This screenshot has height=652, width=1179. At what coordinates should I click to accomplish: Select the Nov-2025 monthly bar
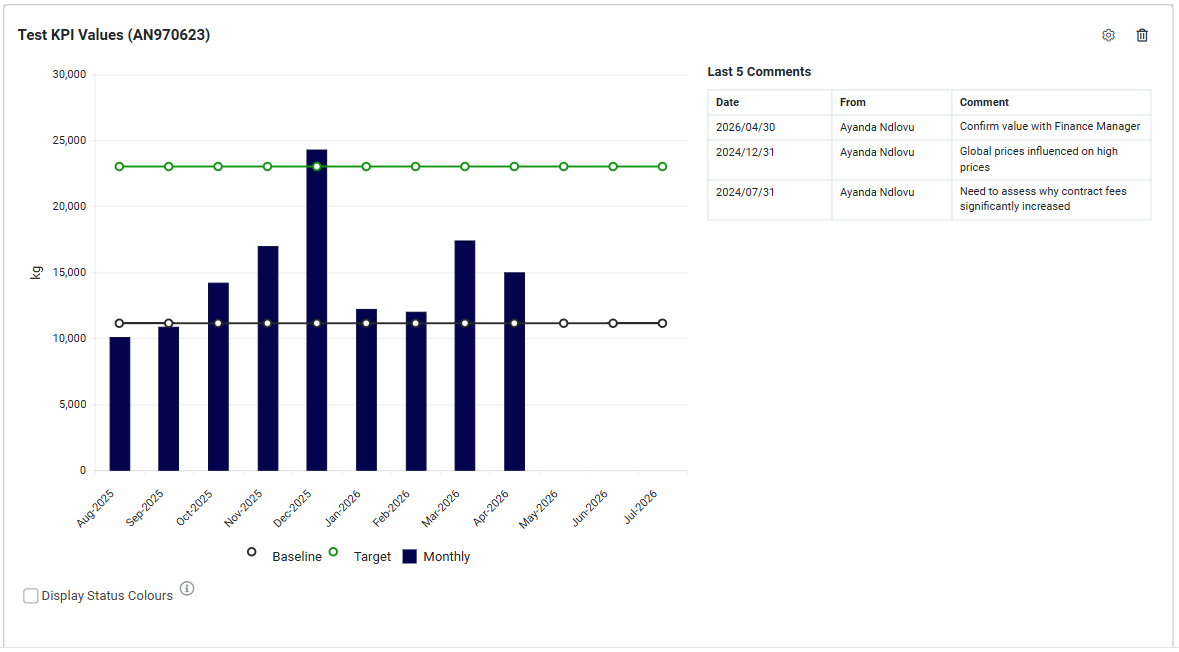[268, 358]
